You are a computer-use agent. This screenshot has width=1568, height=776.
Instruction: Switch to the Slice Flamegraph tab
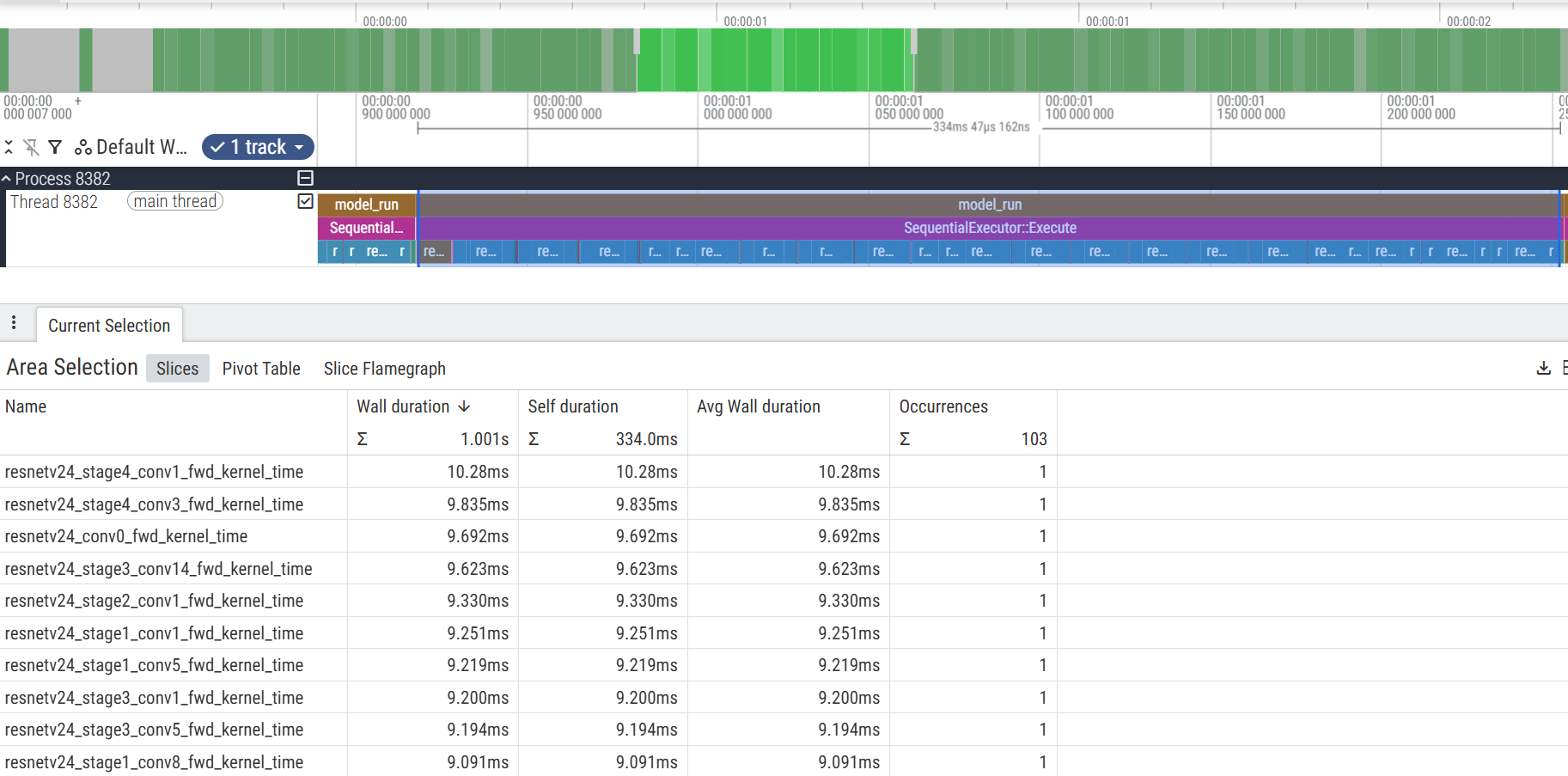click(384, 369)
